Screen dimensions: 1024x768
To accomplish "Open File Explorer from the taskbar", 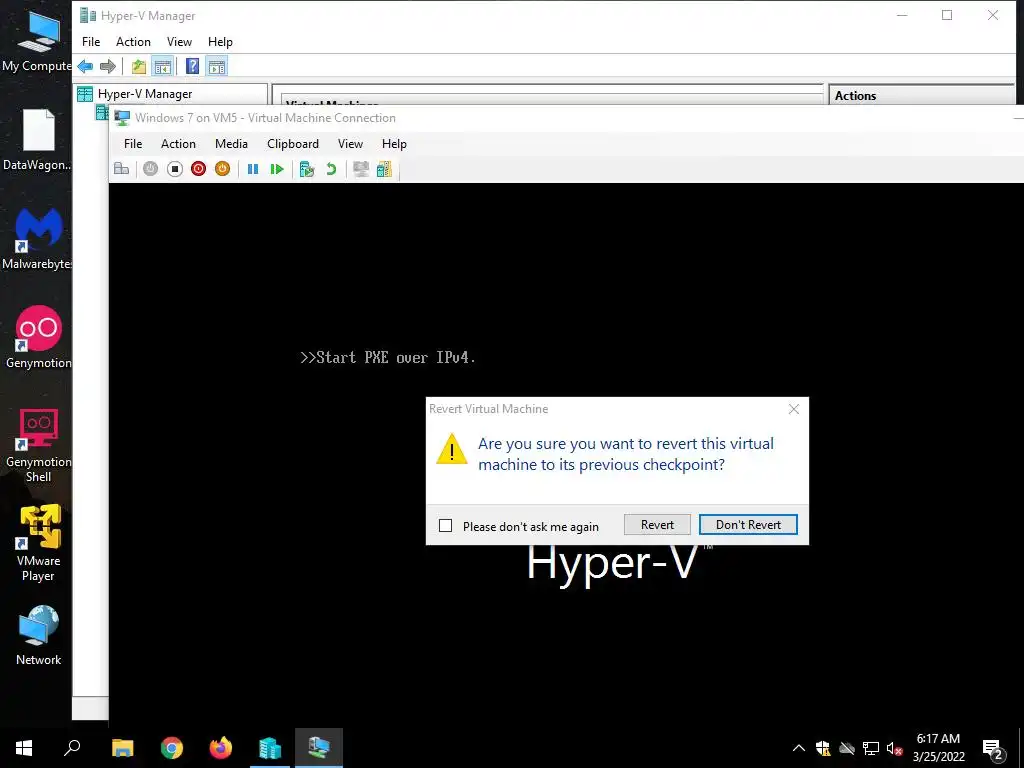I will 123,748.
